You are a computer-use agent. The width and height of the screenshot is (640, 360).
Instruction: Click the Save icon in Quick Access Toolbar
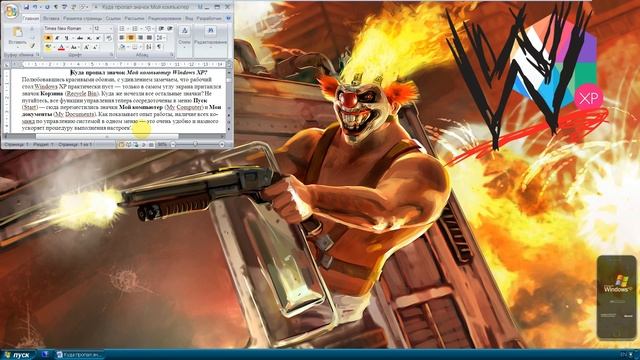(27, 7)
